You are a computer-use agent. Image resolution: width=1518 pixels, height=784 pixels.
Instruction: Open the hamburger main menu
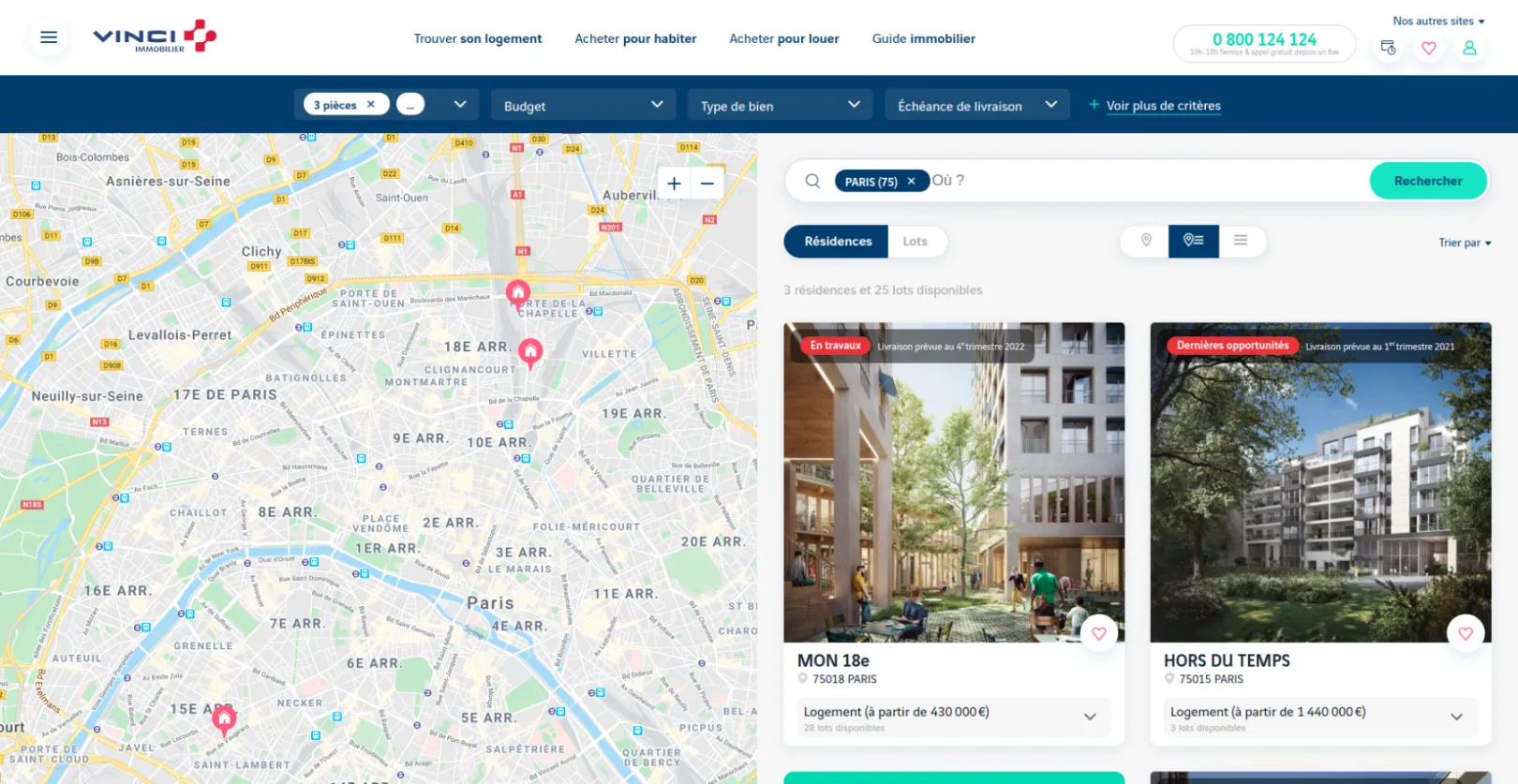49,37
